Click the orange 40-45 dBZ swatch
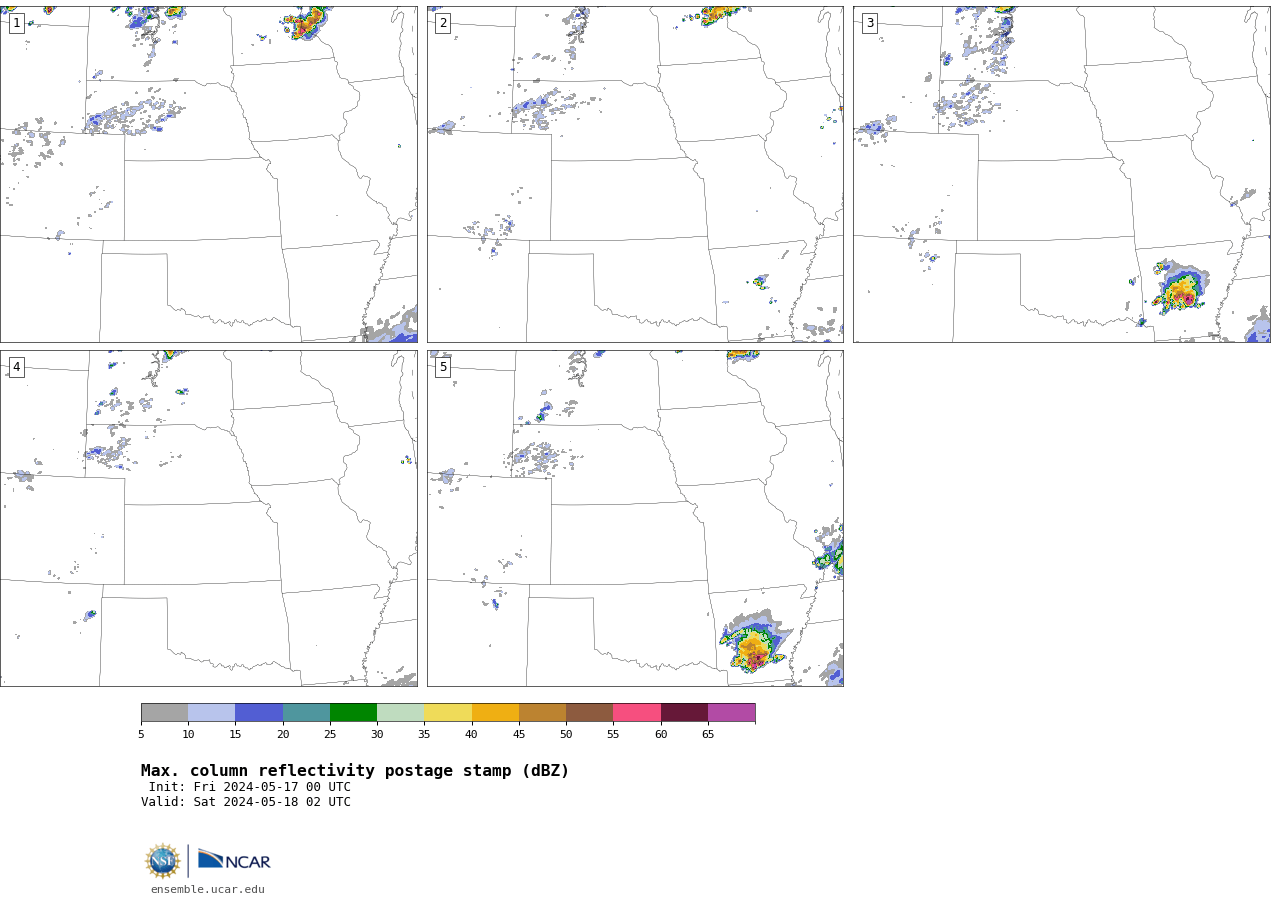Viewport: 1280px width, 901px height. click(x=495, y=713)
